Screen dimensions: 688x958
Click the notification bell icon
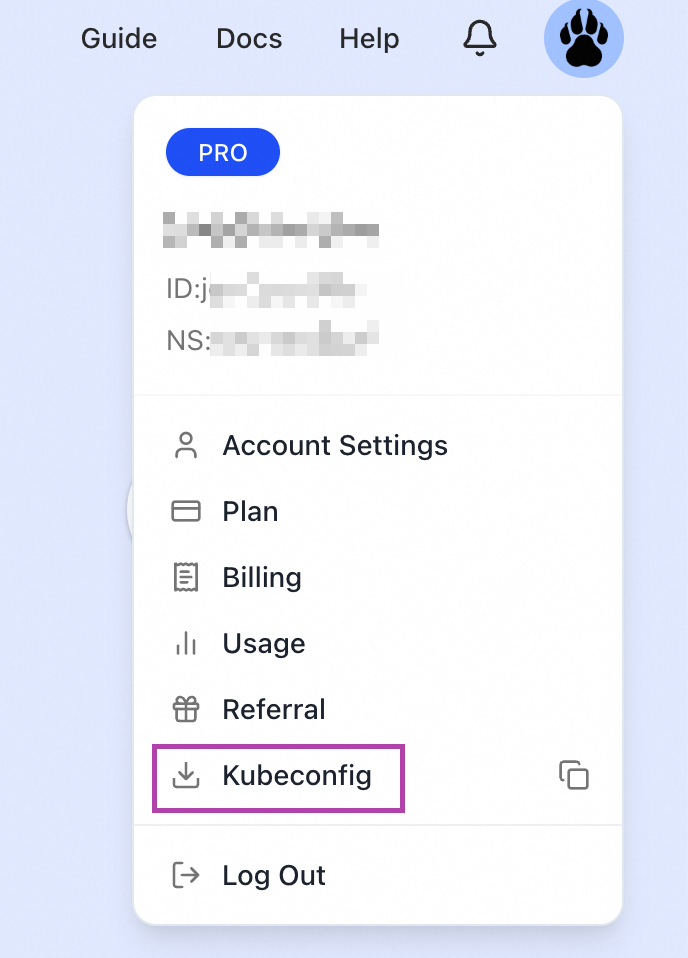(480, 39)
